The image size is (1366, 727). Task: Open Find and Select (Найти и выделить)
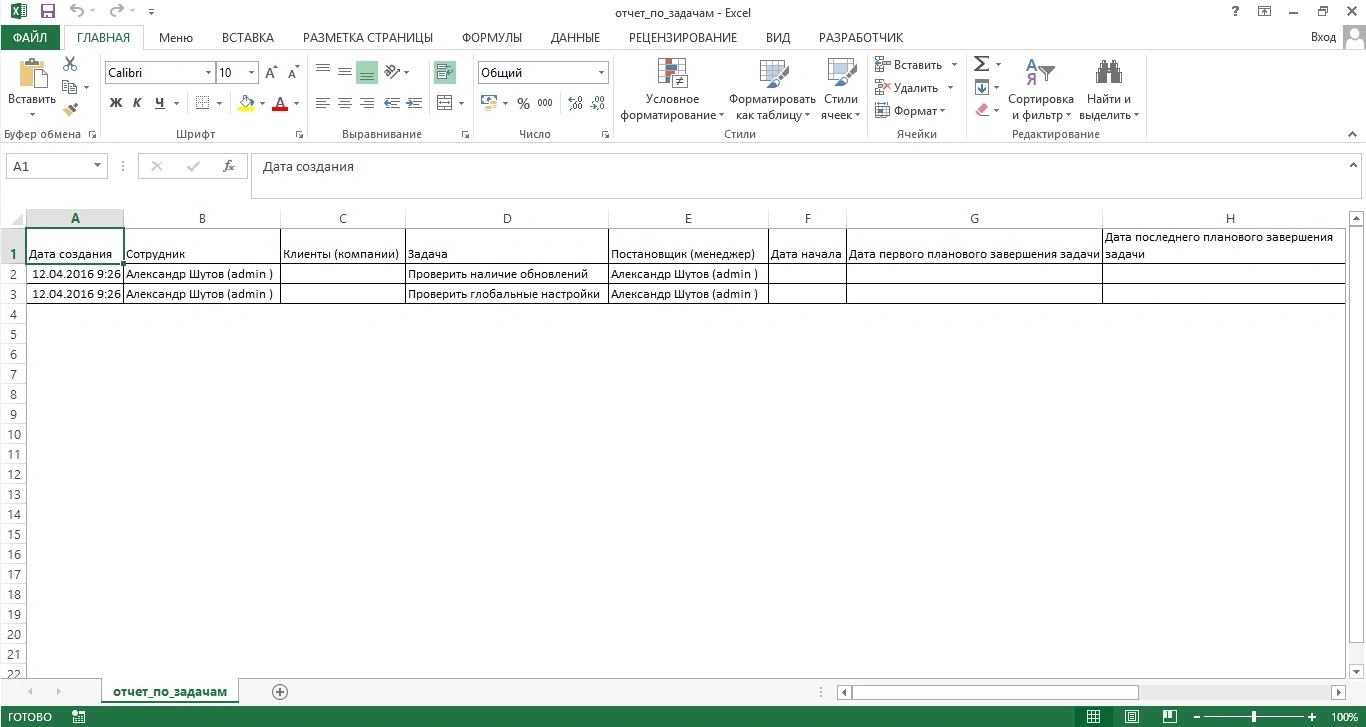click(1108, 90)
